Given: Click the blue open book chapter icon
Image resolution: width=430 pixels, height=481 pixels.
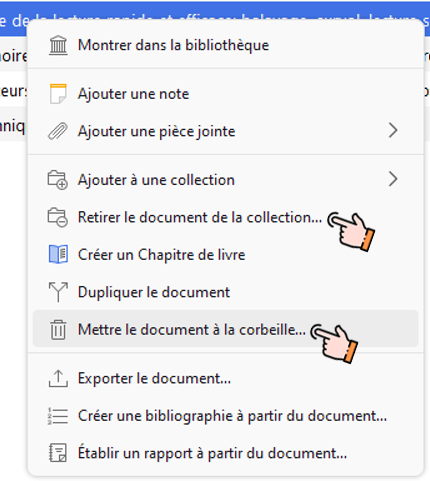Looking at the screenshot, I should click(58, 255).
